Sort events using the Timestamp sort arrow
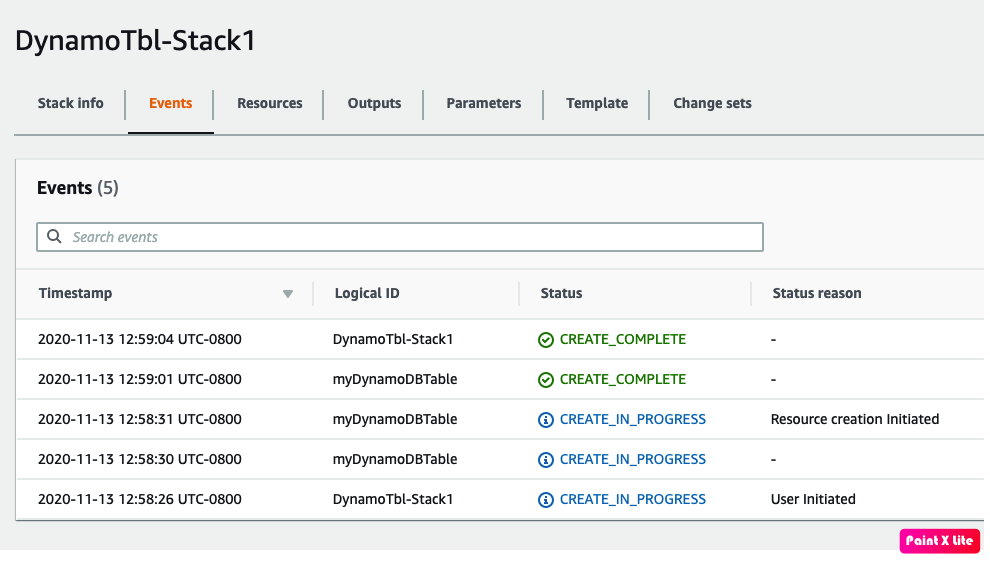The height and width of the screenshot is (562, 990). [x=288, y=294]
